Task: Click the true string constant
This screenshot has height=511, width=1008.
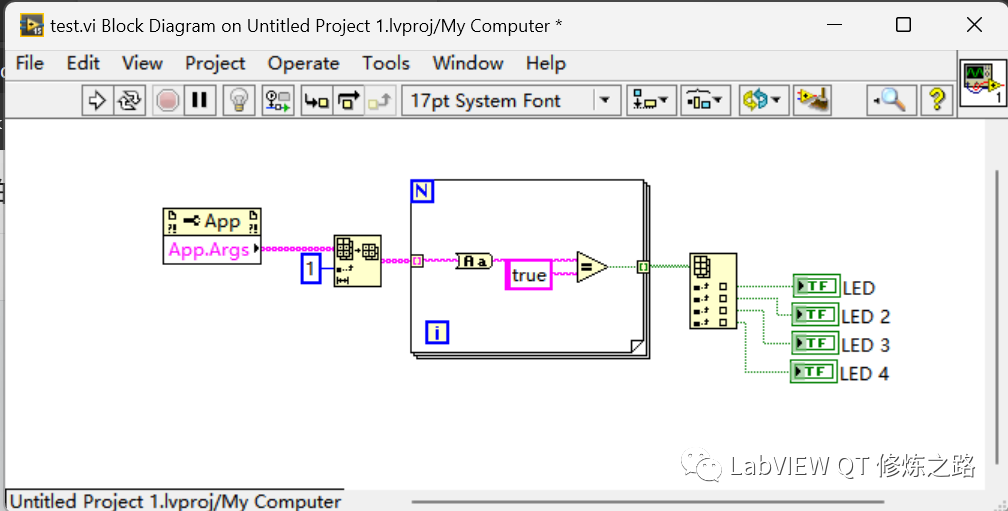Action: [x=528, y=274]
